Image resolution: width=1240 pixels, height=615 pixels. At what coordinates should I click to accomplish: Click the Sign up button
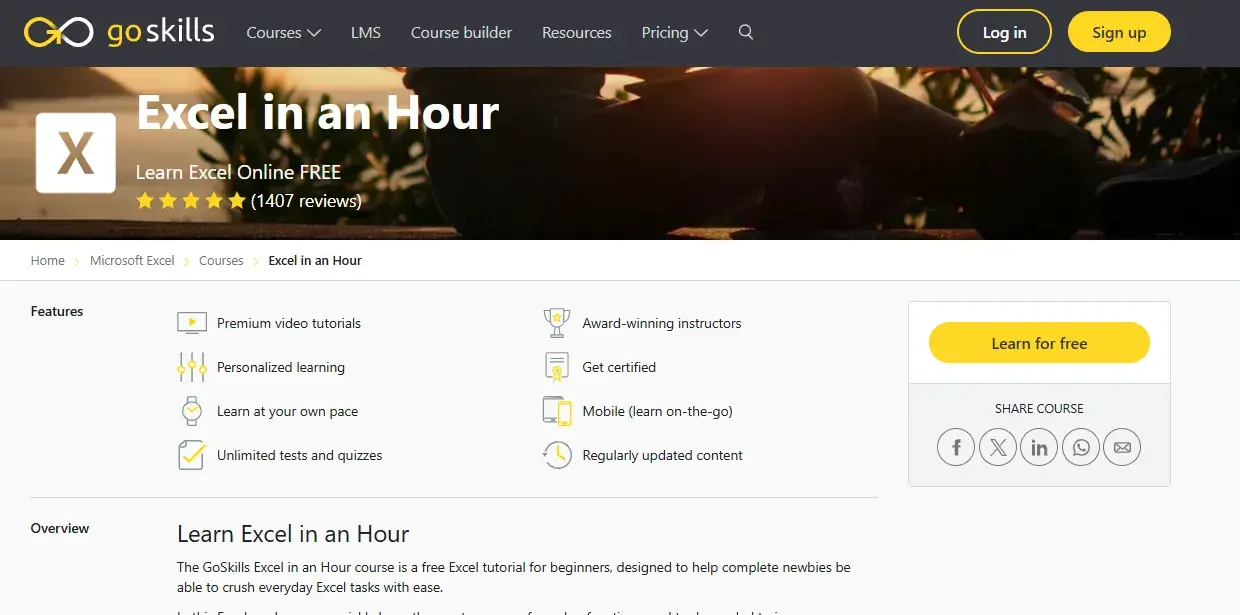(x=1119, y=32)
